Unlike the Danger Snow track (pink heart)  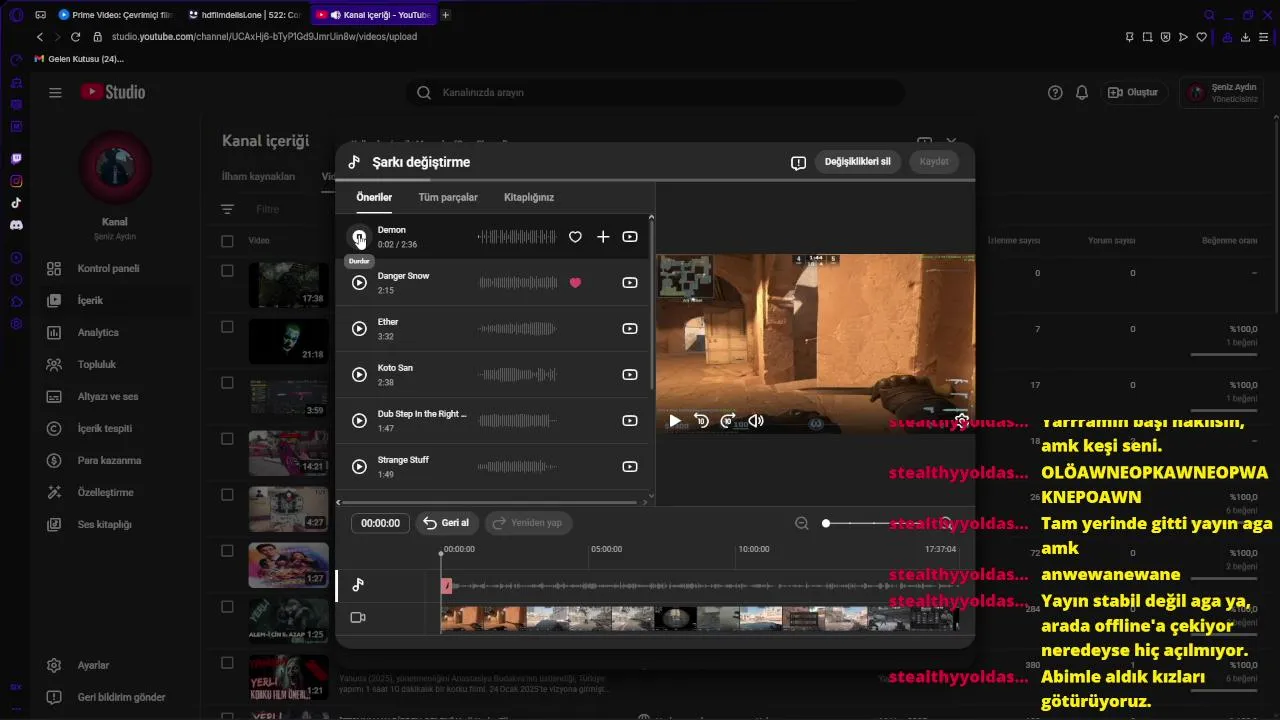[x=575, y=283]
